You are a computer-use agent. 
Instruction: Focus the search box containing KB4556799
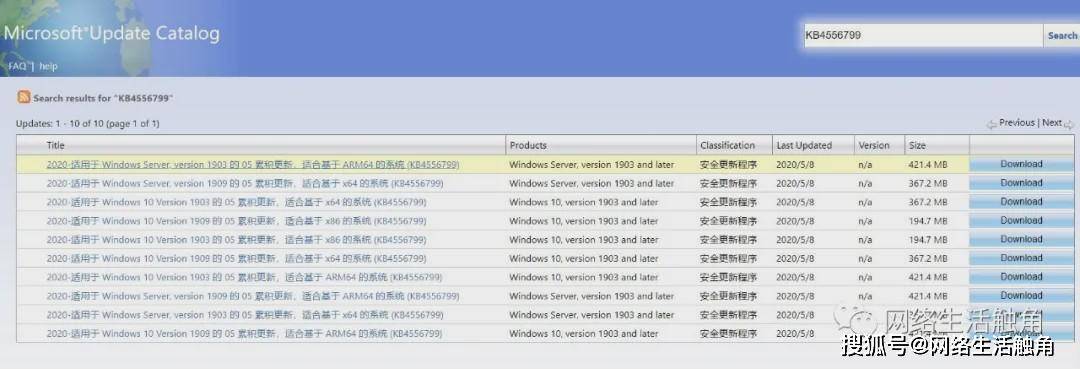point(923,35)
